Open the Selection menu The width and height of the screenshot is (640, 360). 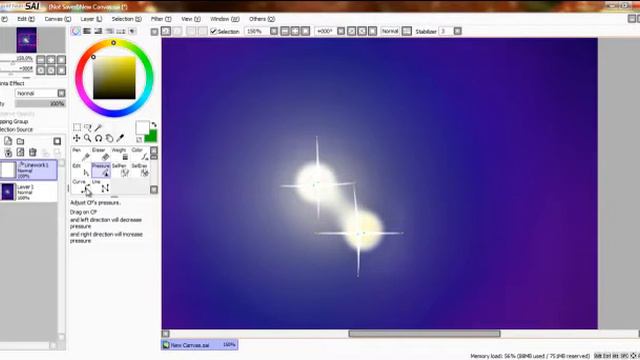(x=127, y=19)
